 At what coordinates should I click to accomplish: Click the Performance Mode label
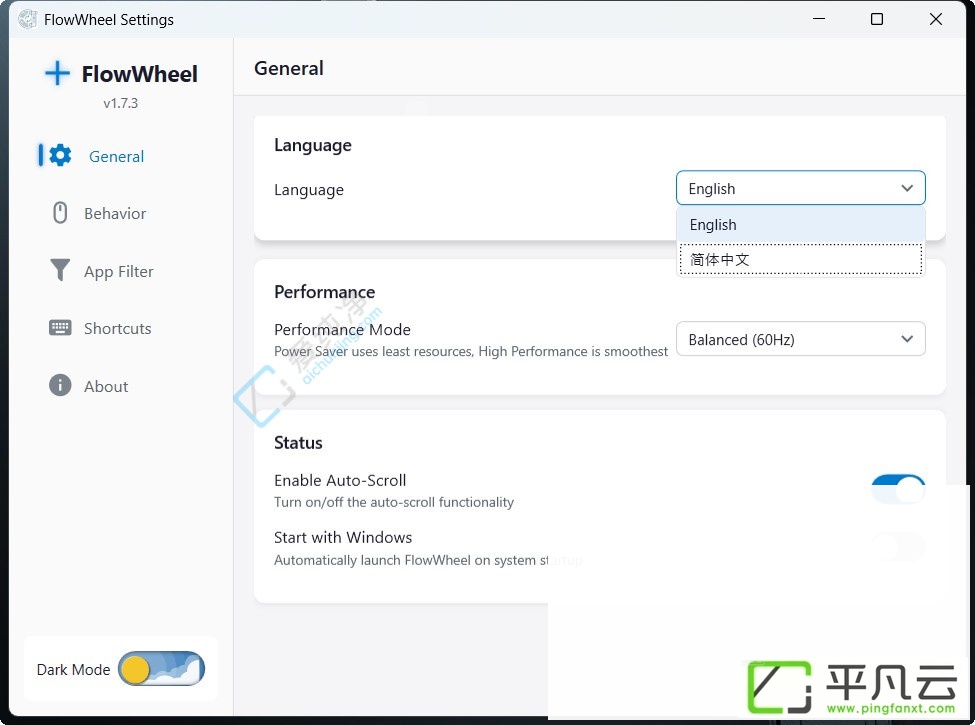pyautogui.click(x=342, y=329)
